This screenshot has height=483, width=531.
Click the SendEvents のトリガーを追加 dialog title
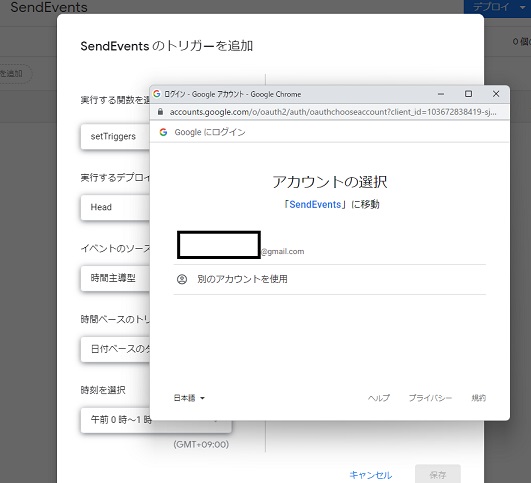point(167,46)
